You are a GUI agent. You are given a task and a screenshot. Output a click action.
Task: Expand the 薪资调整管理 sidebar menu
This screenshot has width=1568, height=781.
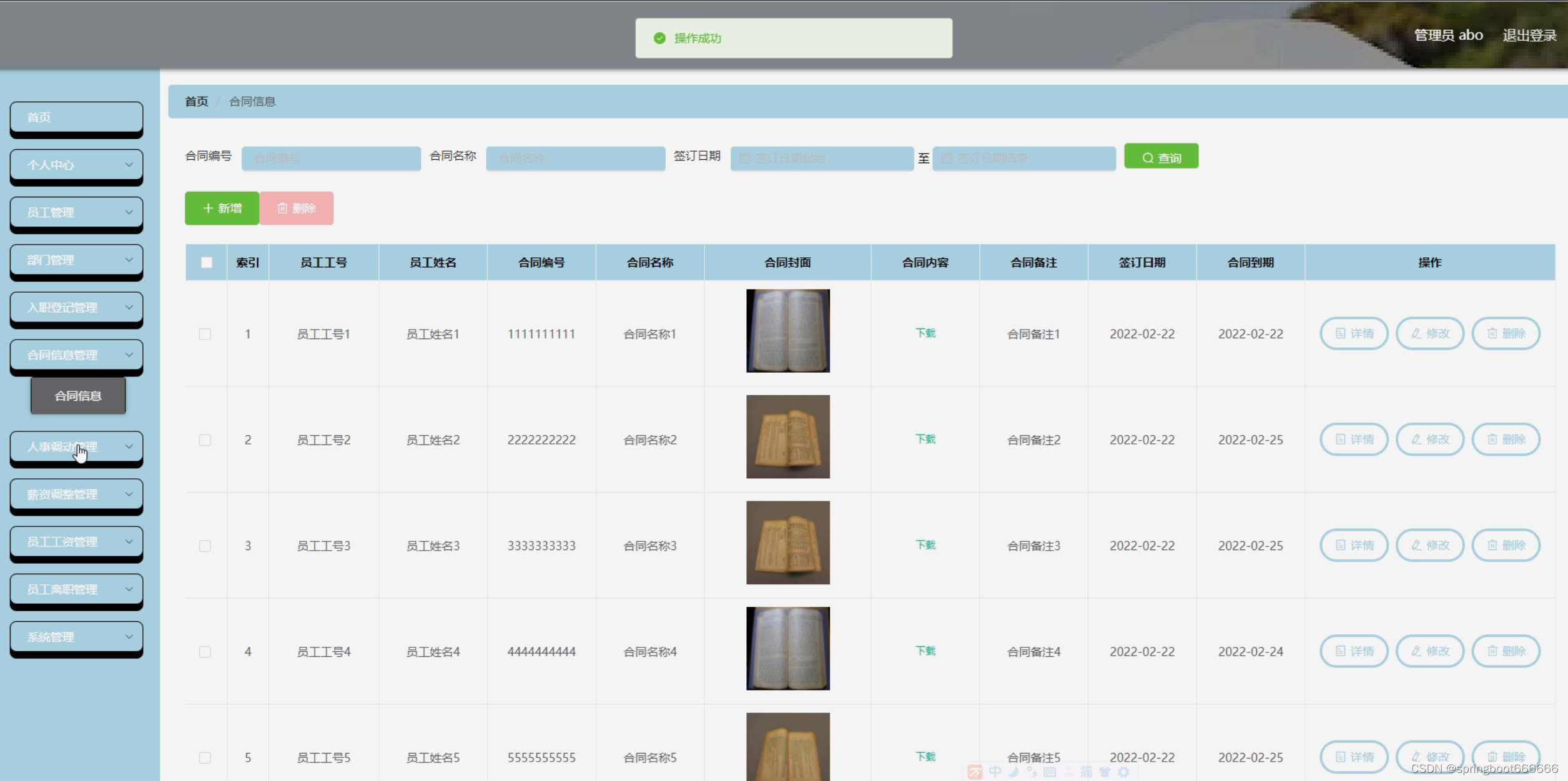click(x=76, y=494)
